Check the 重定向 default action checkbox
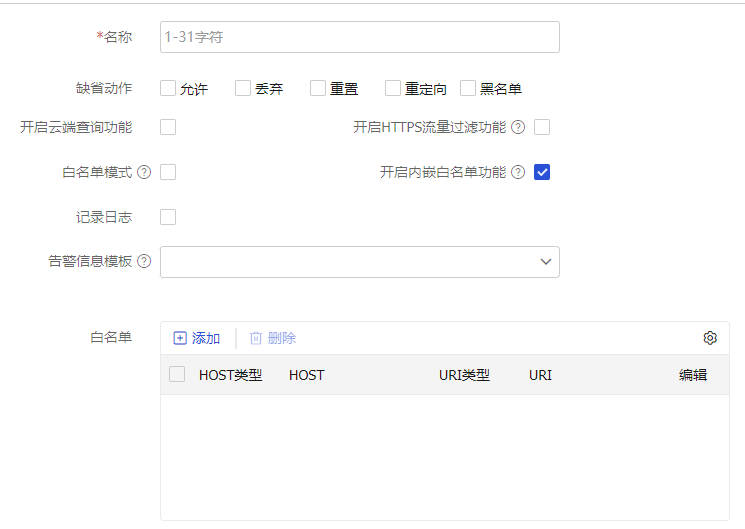 [393, 88]
